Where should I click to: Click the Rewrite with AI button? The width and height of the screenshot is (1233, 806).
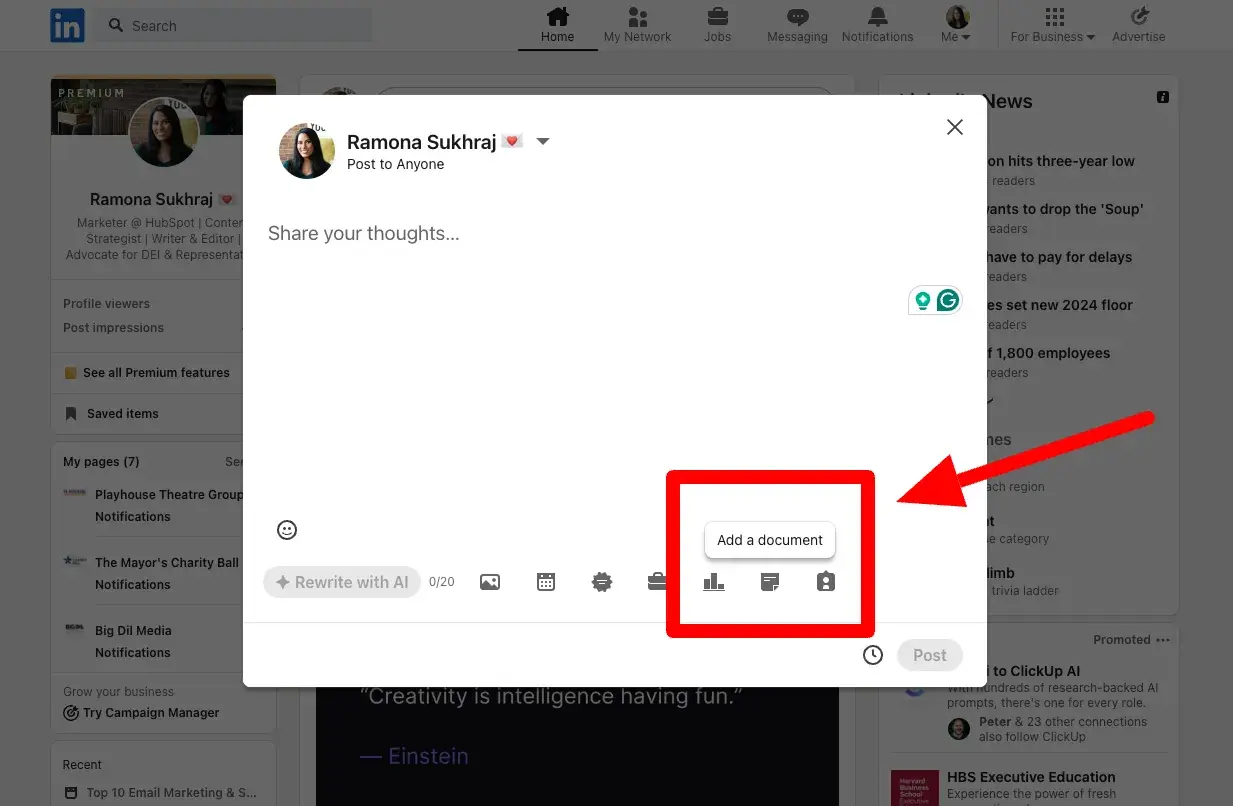tap(343, 582)
